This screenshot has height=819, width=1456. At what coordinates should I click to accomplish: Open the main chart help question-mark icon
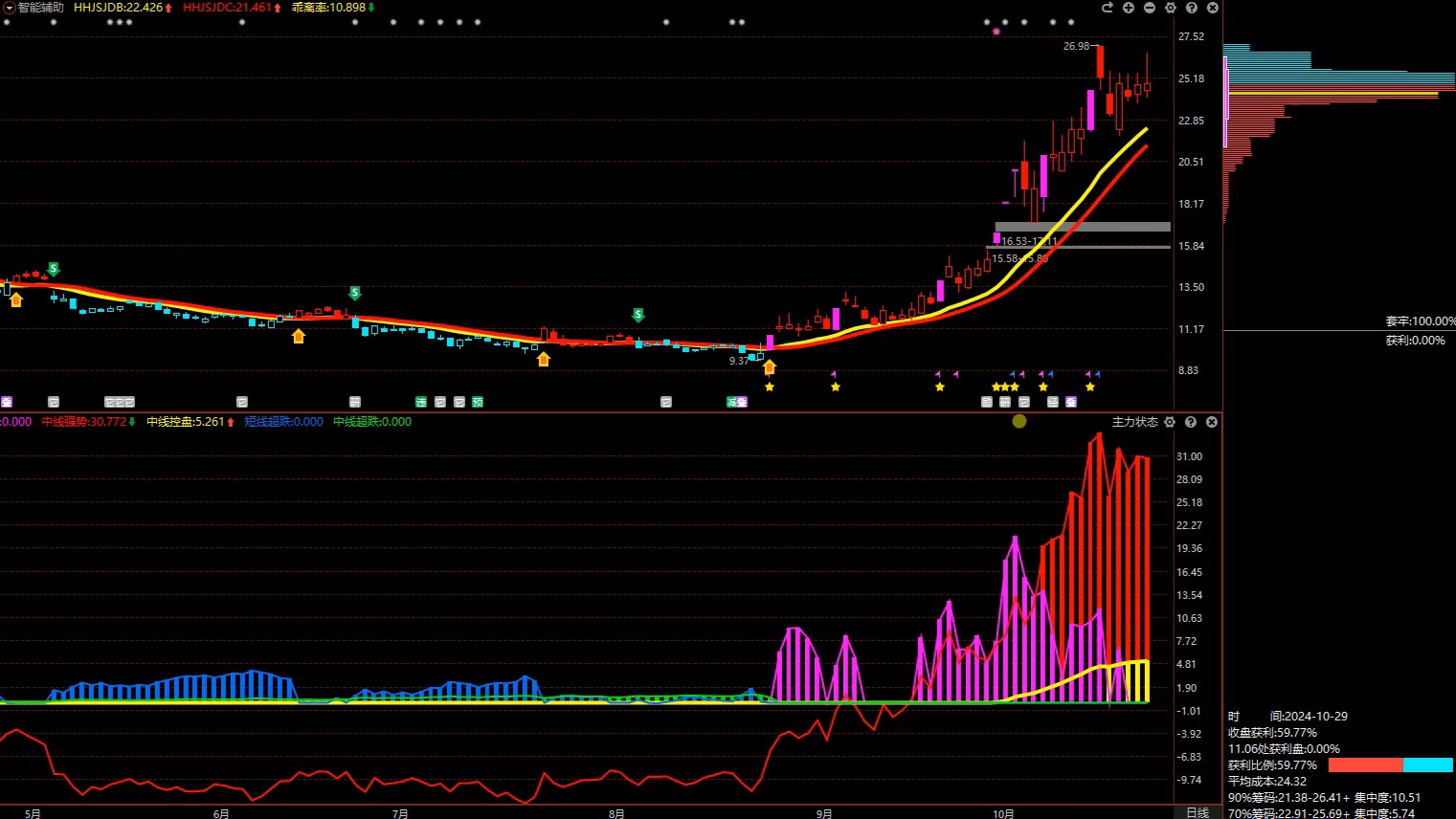click(1192, 8)
